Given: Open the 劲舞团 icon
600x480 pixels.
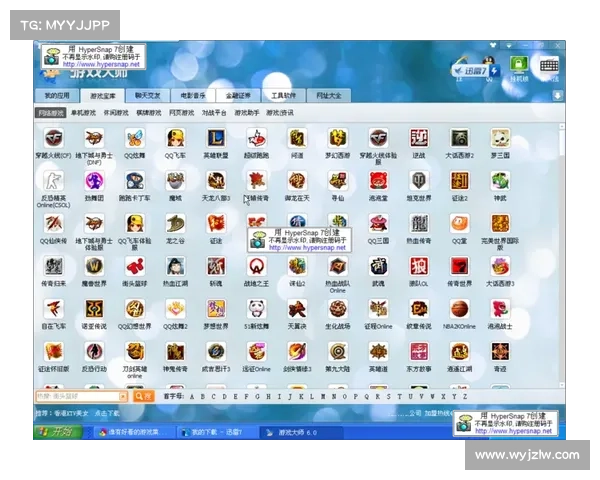Looking at the screenshot, I should [x=94, y=181].
